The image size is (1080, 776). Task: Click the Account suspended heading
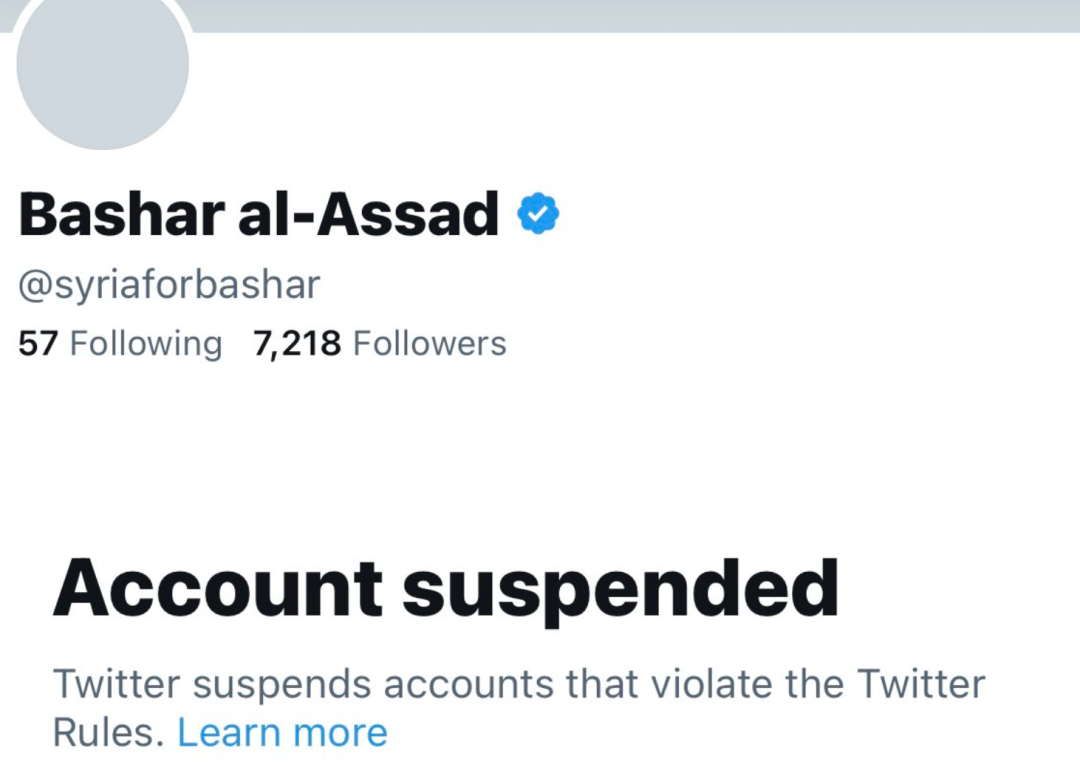(446, 589)
